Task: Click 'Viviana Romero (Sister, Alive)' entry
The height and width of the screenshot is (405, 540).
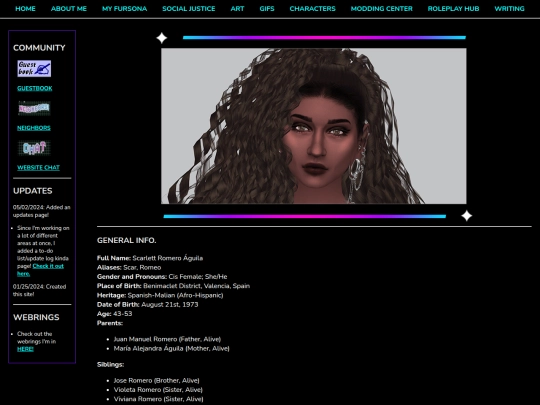Action: click(158, 399)
